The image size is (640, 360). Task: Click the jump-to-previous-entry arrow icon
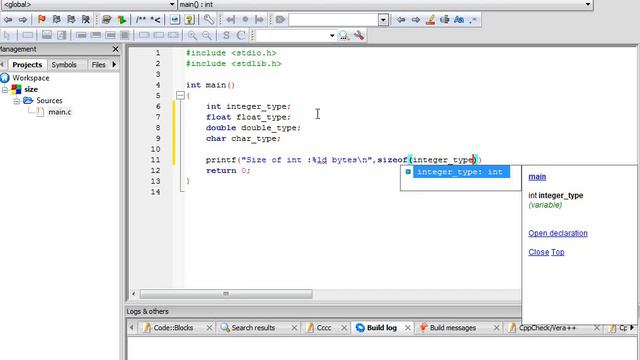(231, 20)
